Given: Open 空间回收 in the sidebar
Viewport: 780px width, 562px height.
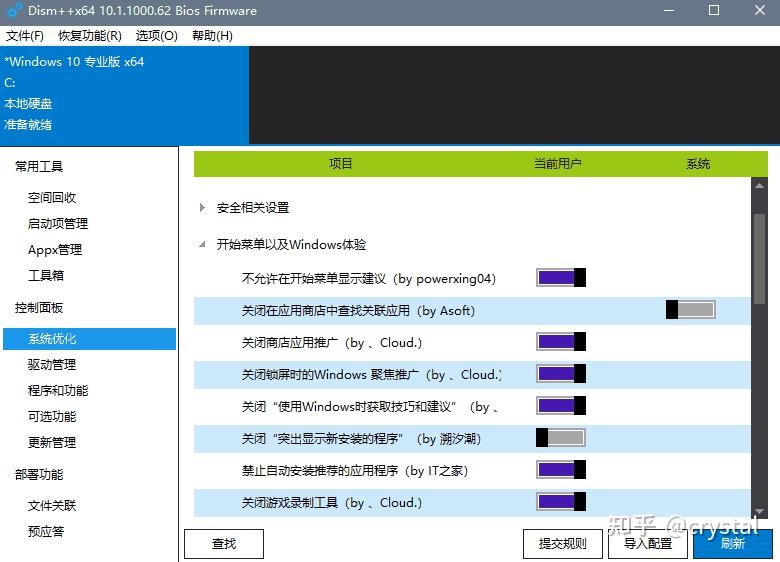Looking at the screenshot, I should point(52,197).
